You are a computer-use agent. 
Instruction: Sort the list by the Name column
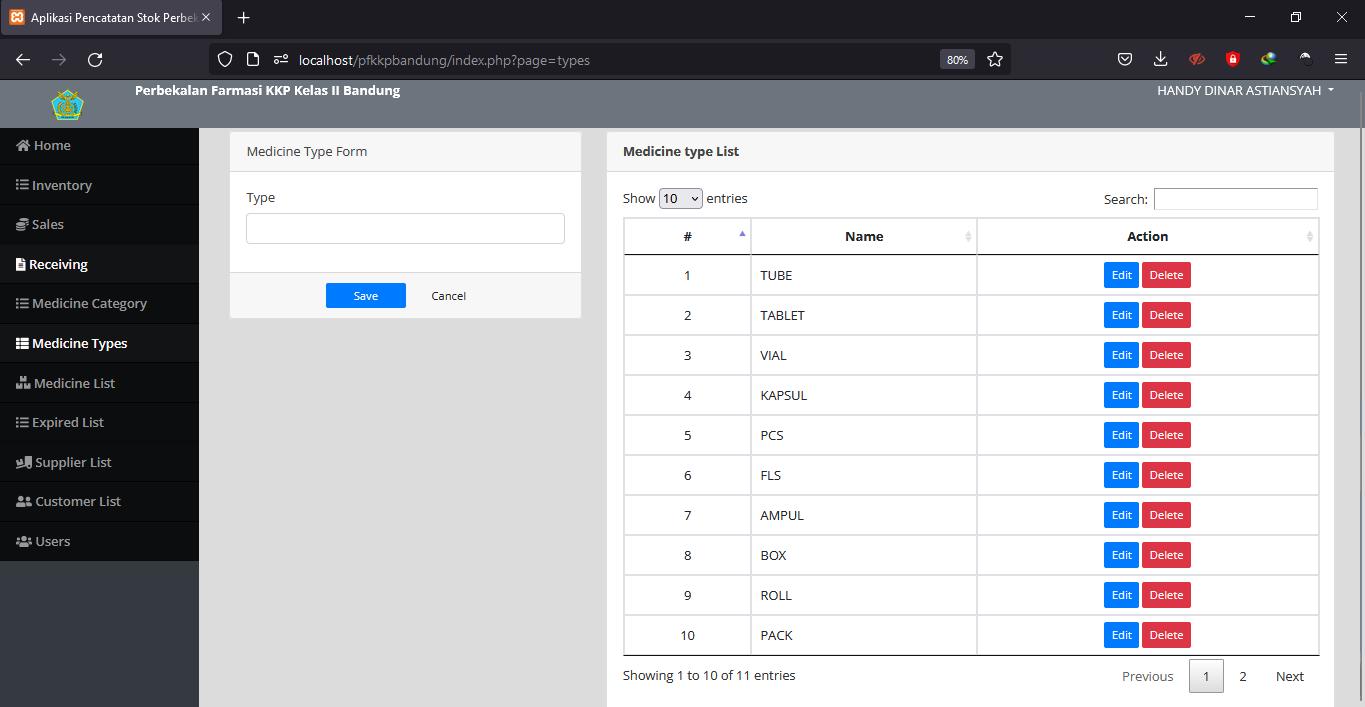[x=864, y=237]
